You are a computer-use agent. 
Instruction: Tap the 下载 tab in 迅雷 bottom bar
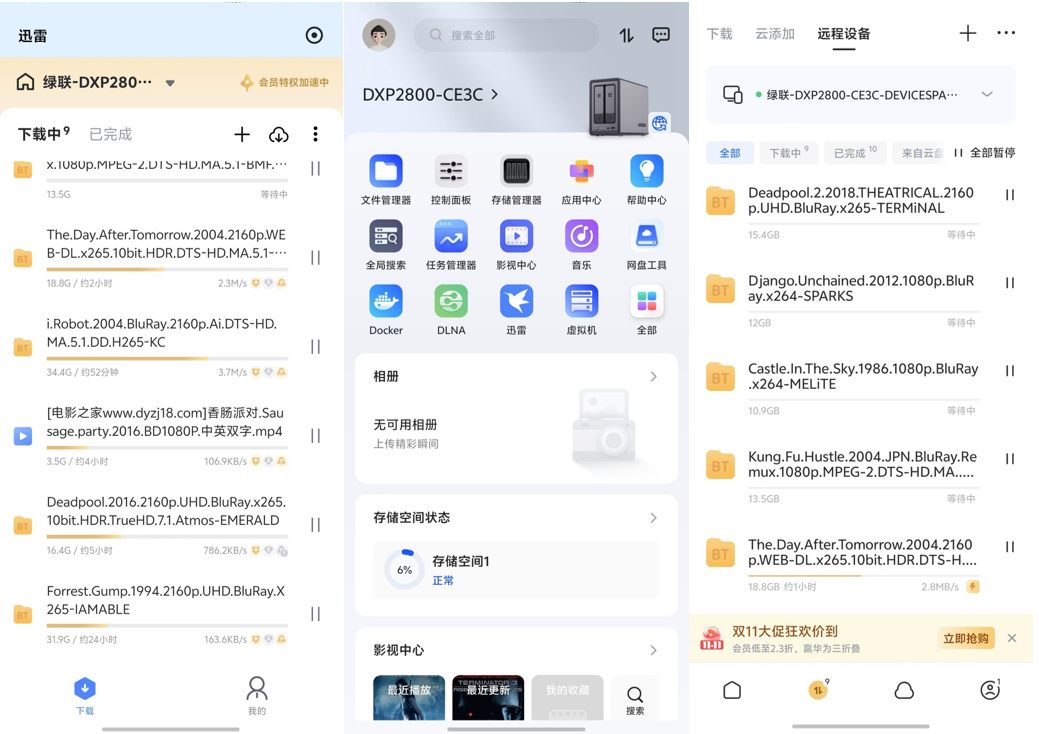point(85,696)
